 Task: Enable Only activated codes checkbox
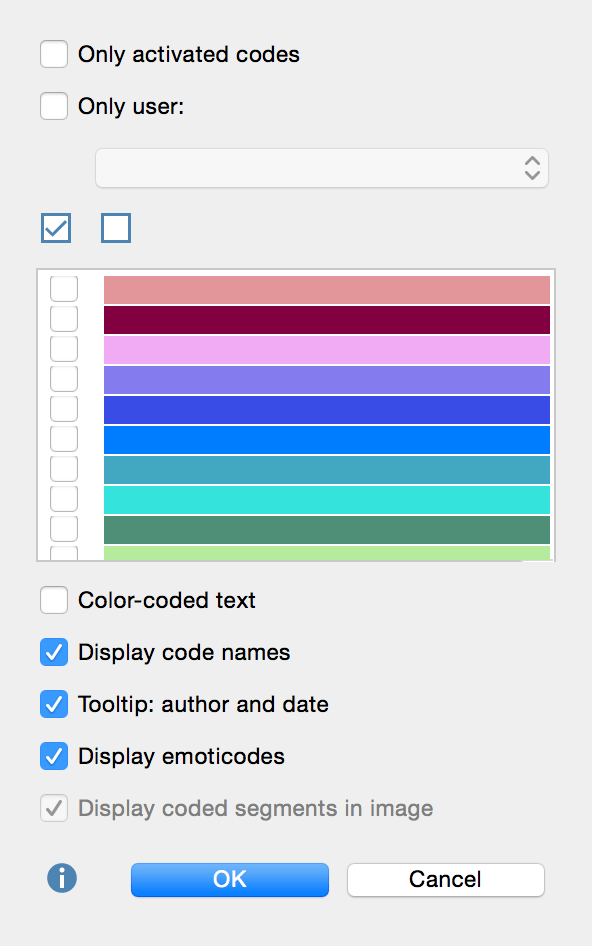[x=54, y=54]
